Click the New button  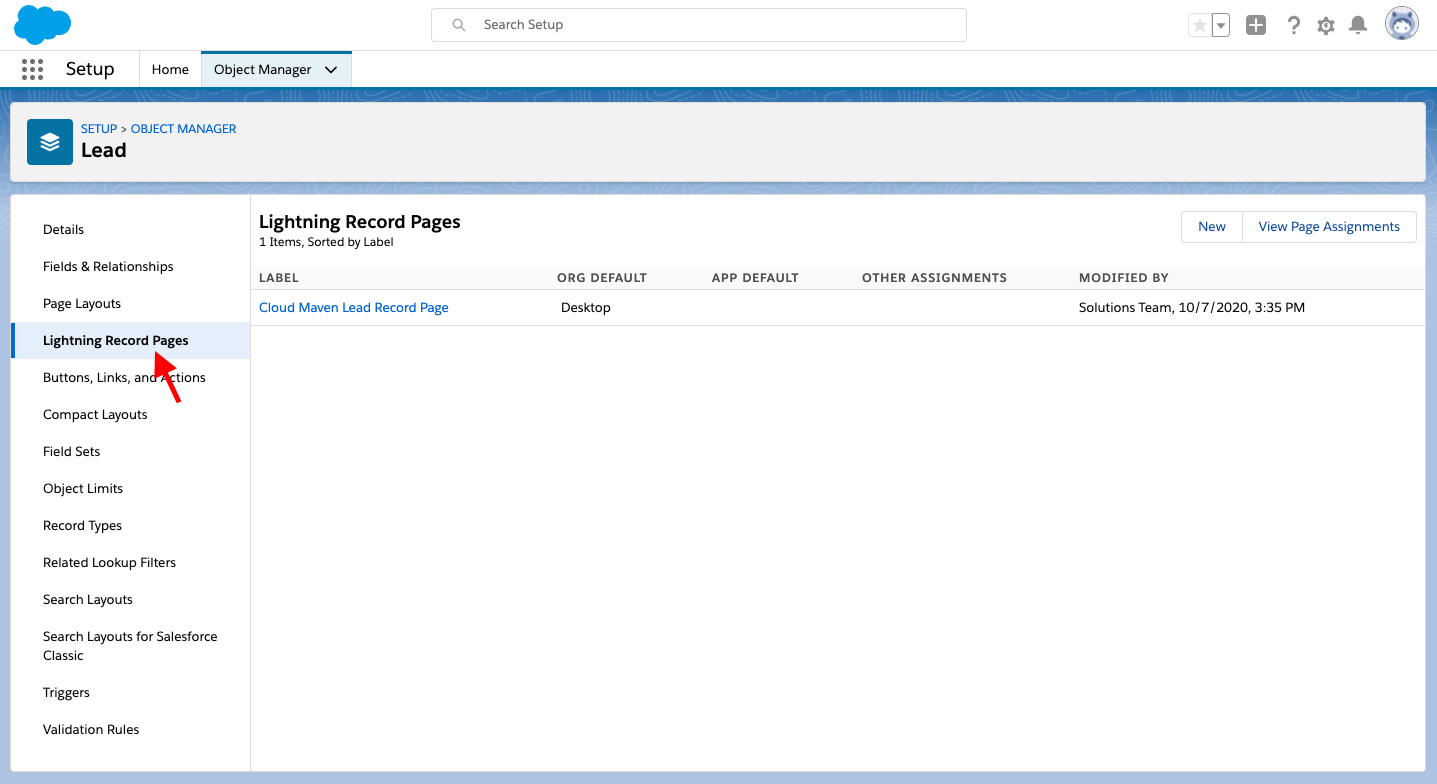coord(1212,227)
